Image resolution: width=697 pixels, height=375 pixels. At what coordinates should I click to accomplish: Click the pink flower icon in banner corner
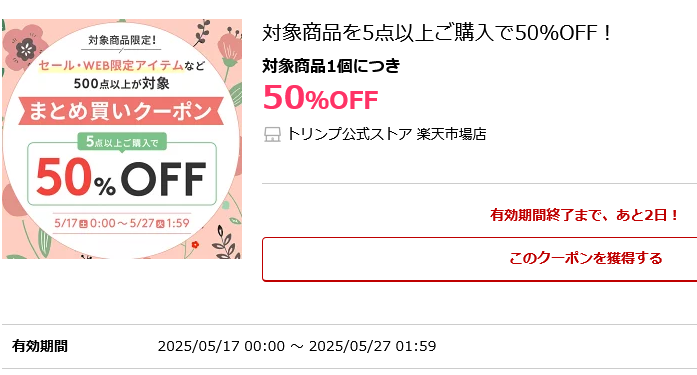coord(25,46)
